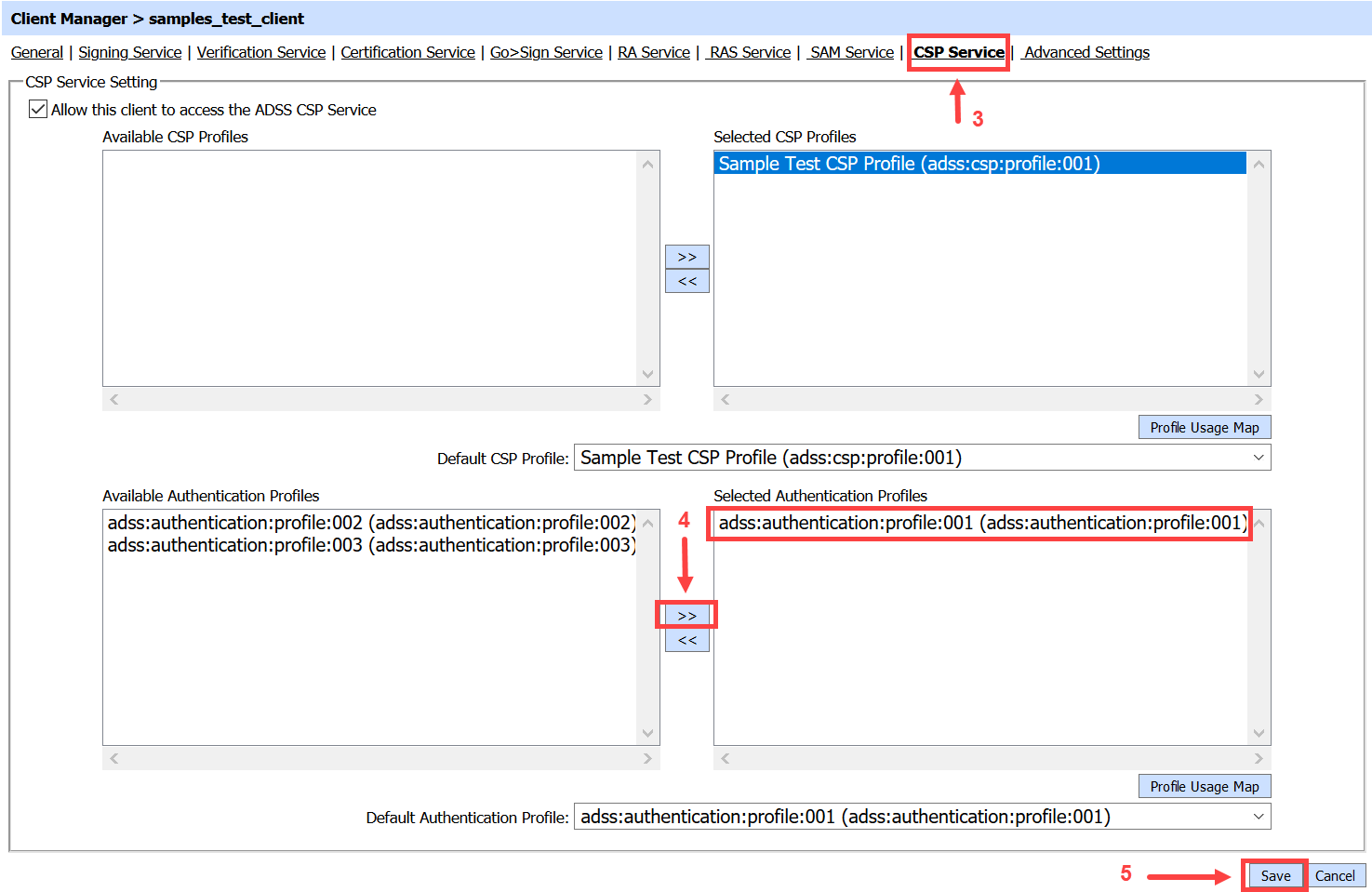Image resolution: width=1372 pixels, height=892 pixels.
Task: Click the Cancel button
Action: click(x=1335, y=875)
